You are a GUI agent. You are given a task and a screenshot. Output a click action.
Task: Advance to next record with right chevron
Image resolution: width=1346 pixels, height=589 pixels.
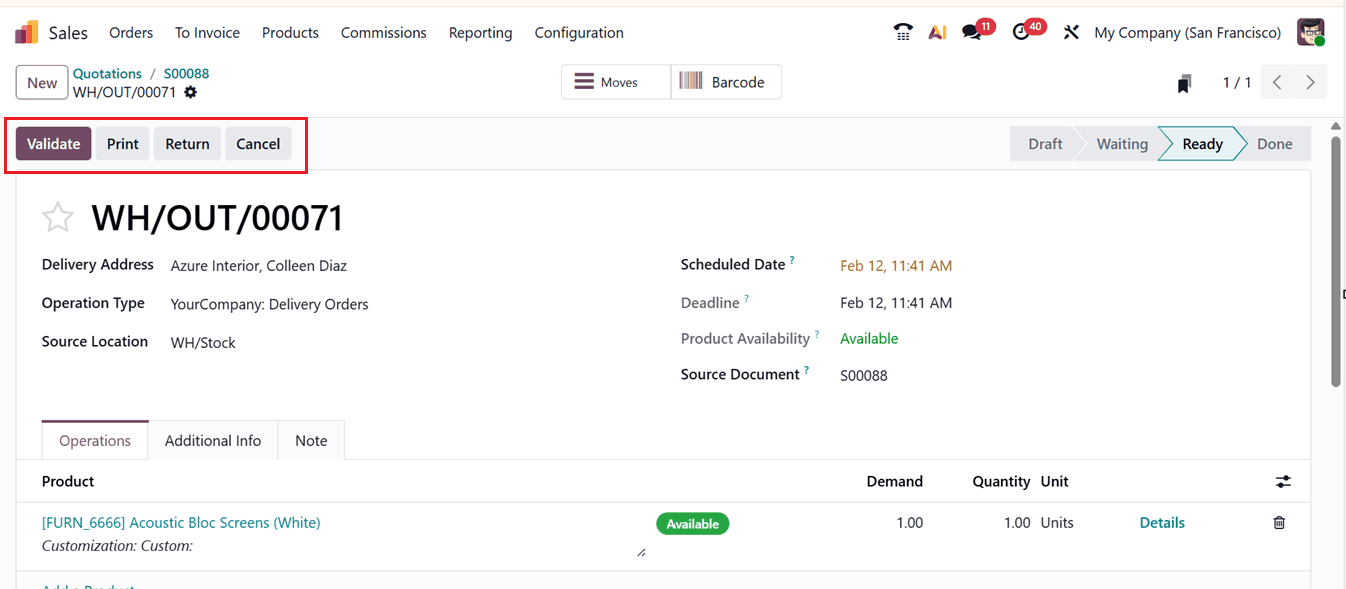point(1311,82)
